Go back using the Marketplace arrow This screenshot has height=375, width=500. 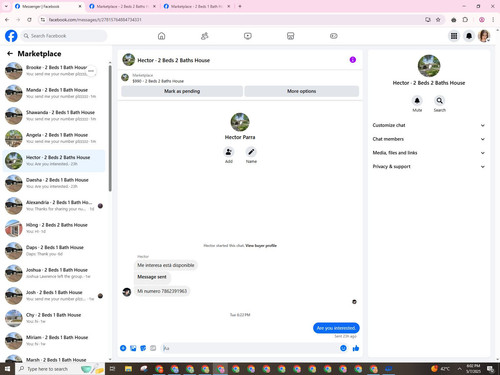coord(10,53)
